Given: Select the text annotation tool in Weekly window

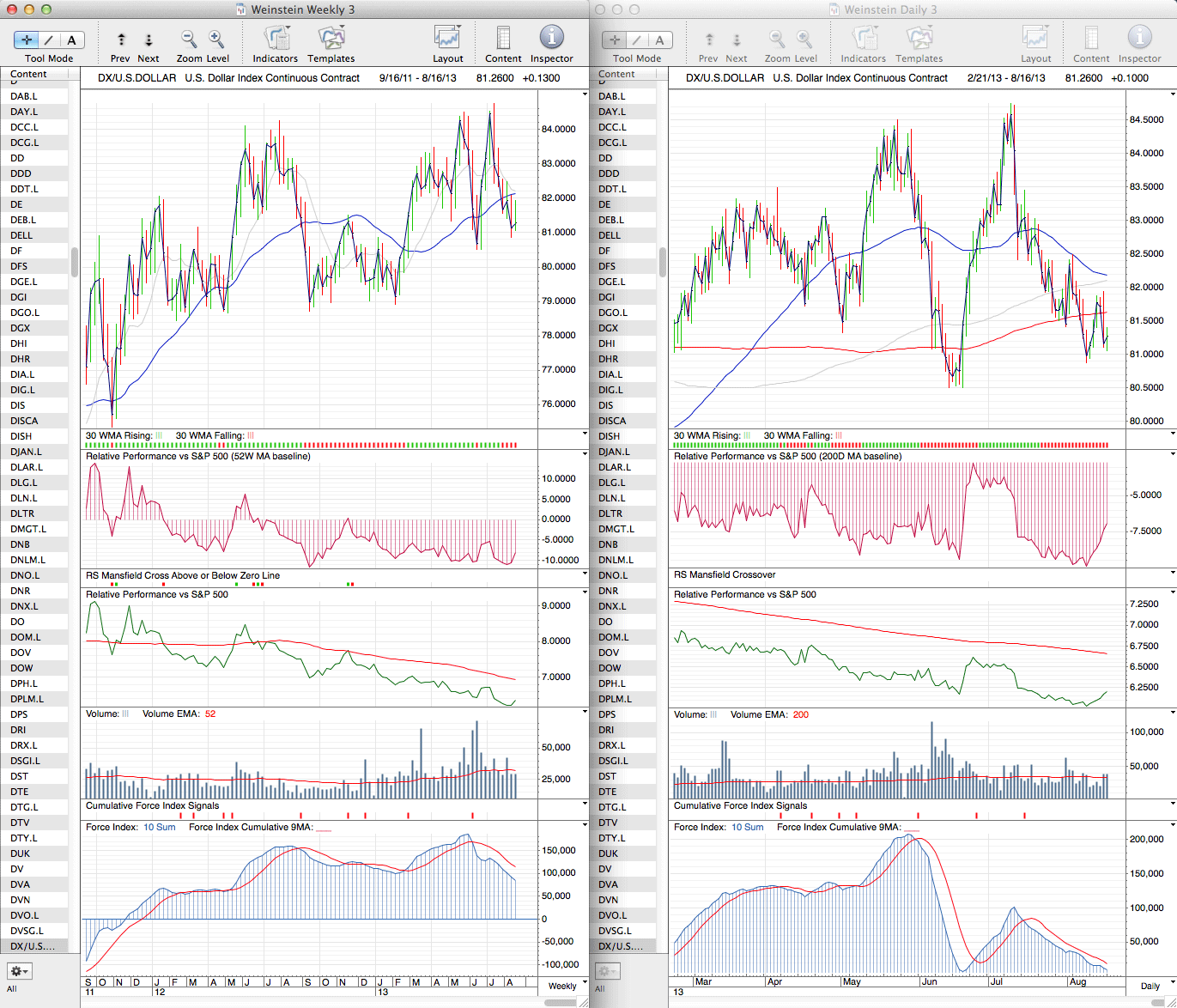Looking at the screenshot, I should (x=71, y=39).
